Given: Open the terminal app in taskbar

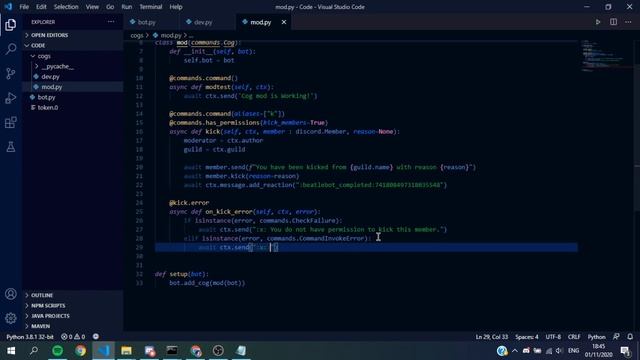Looking at the screenshot, I should pyautogui.click(x=172, y=351).
